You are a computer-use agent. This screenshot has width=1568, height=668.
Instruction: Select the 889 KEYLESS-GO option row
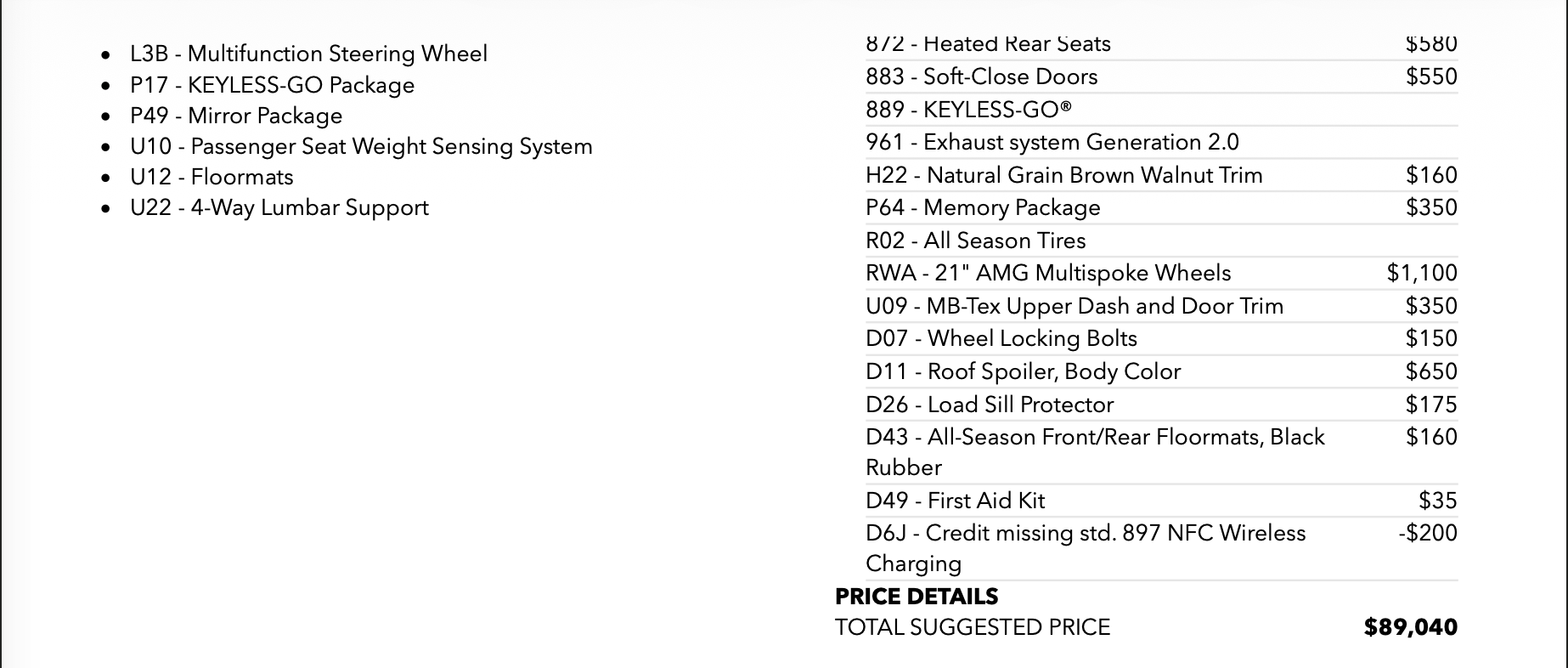pos(1161,110)
